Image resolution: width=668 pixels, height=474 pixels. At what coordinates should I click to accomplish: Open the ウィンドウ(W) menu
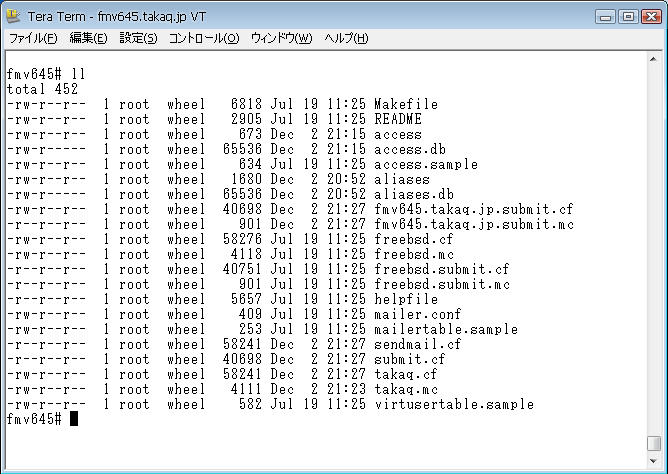281,38
